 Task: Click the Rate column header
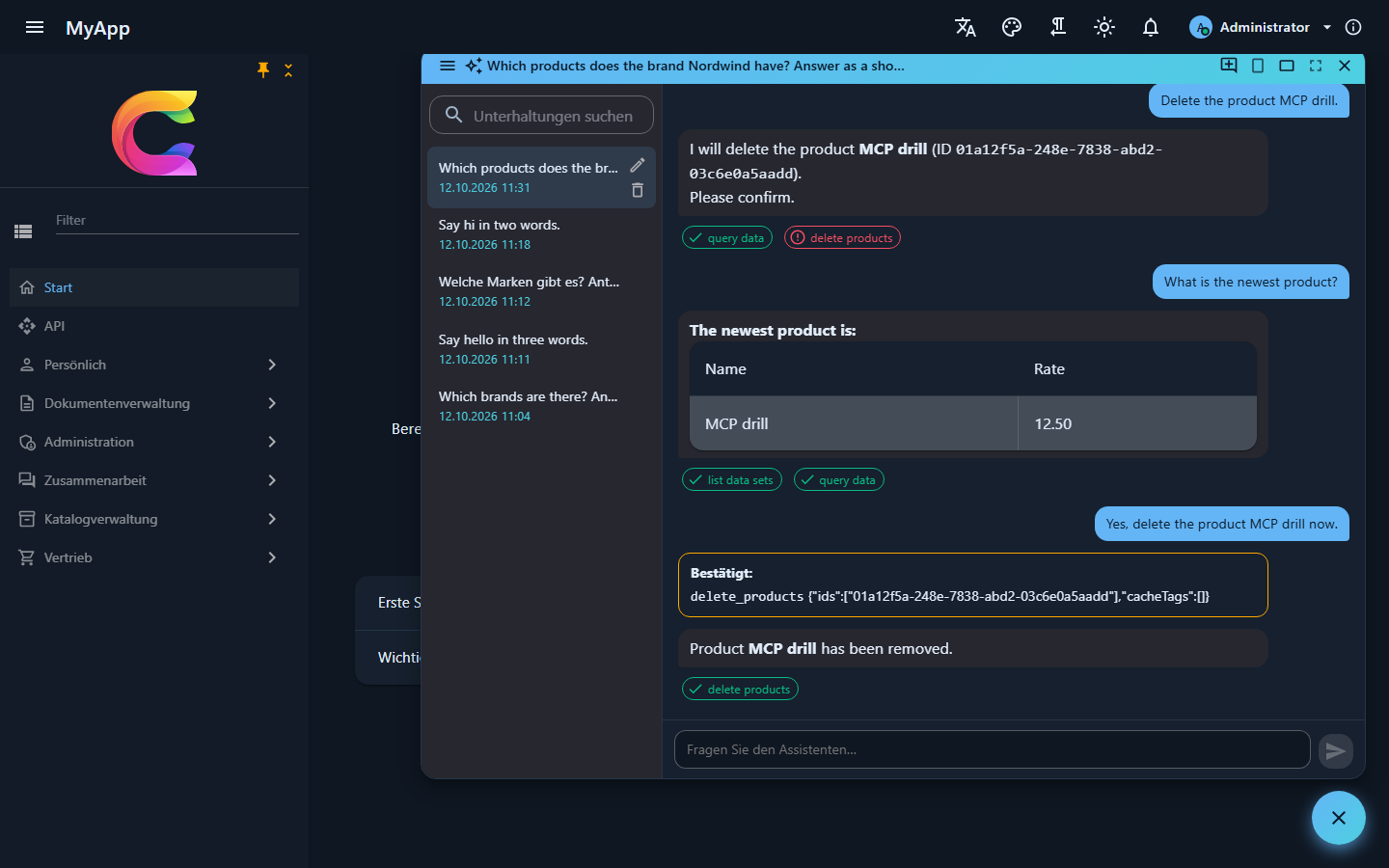1137,369
